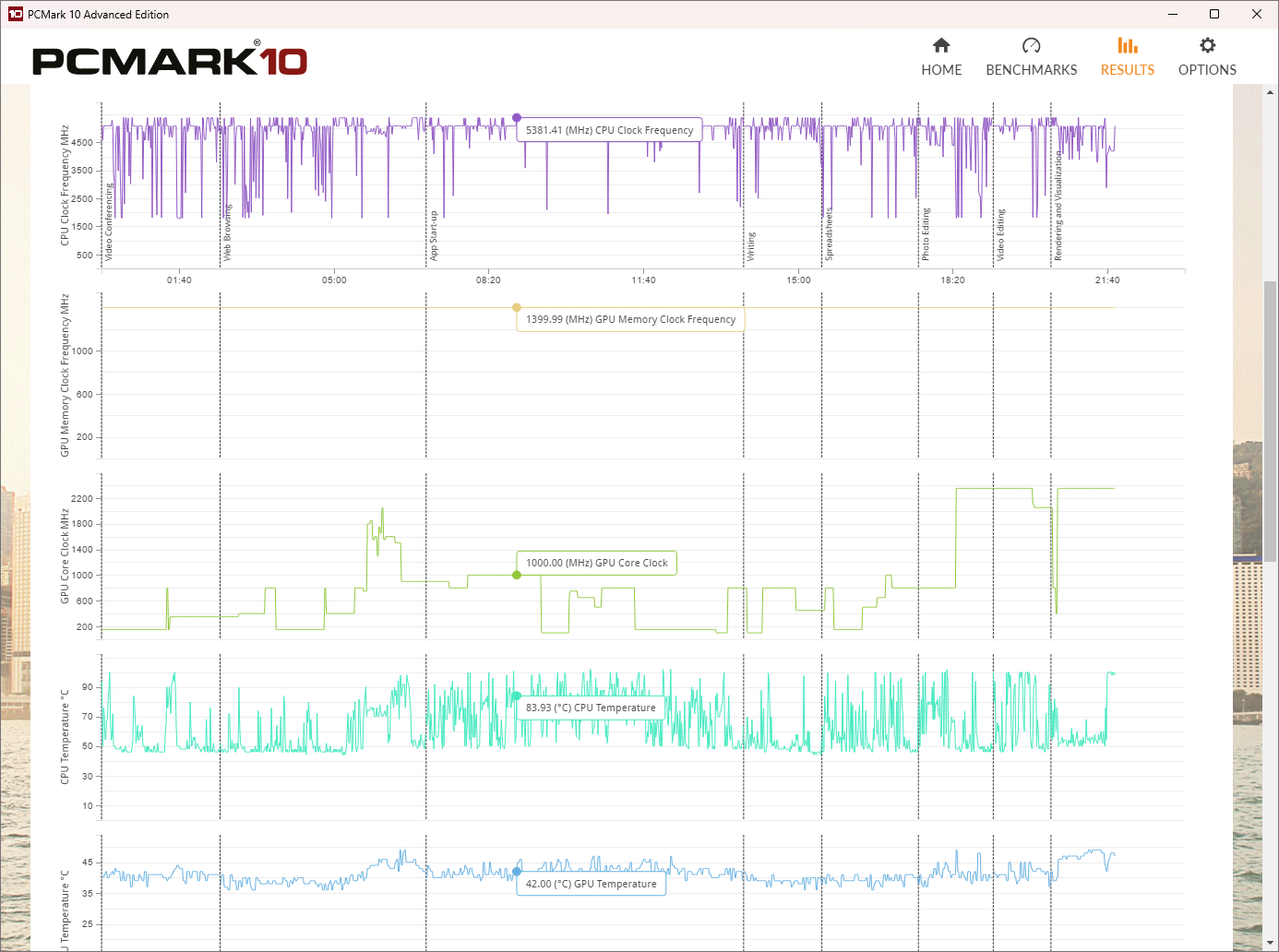
Task: Click the BENCHMARKS menu label
Action: (1031, 70)
